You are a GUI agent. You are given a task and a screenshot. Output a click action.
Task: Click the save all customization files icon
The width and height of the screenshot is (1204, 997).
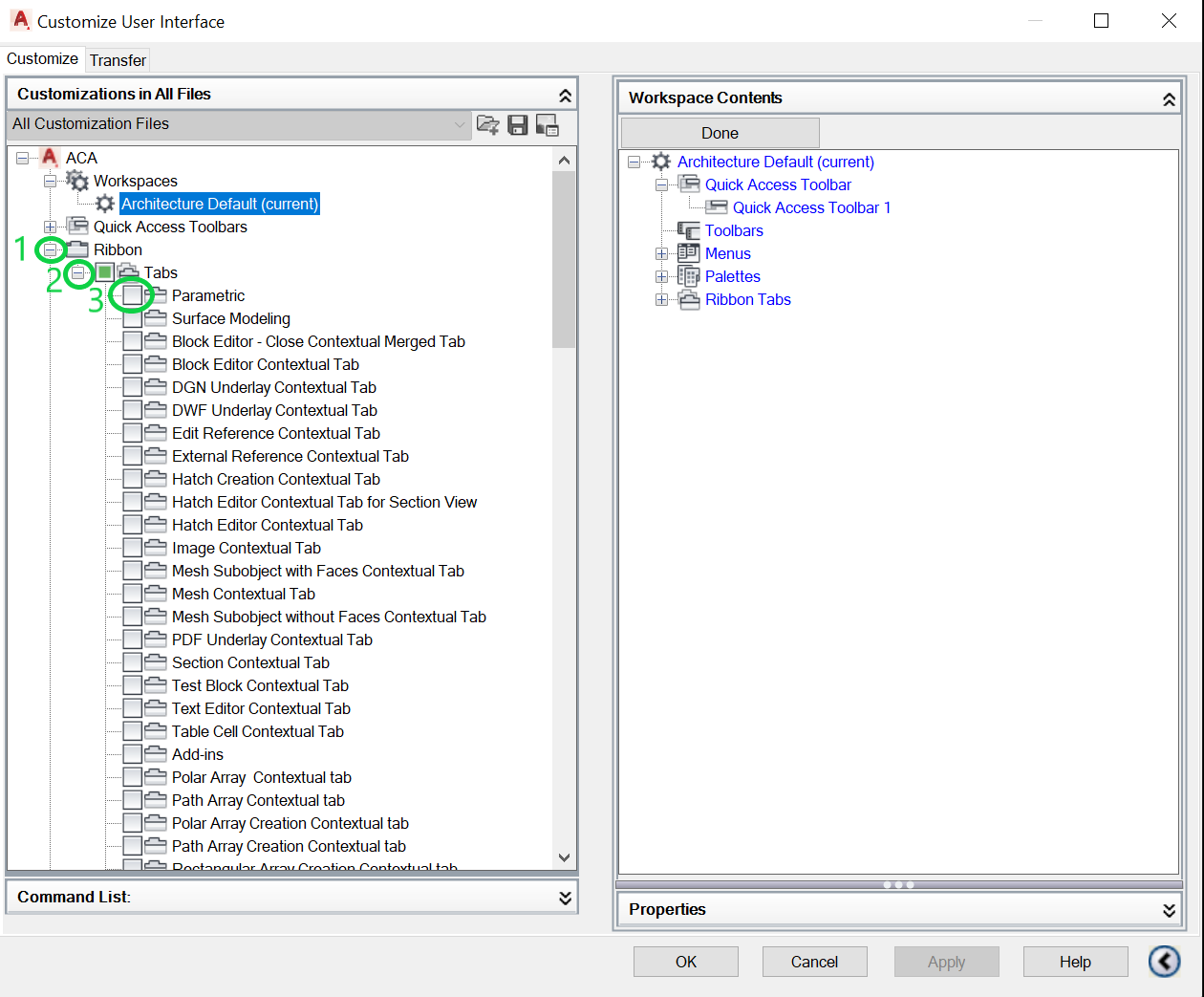[x=518, y=124]
